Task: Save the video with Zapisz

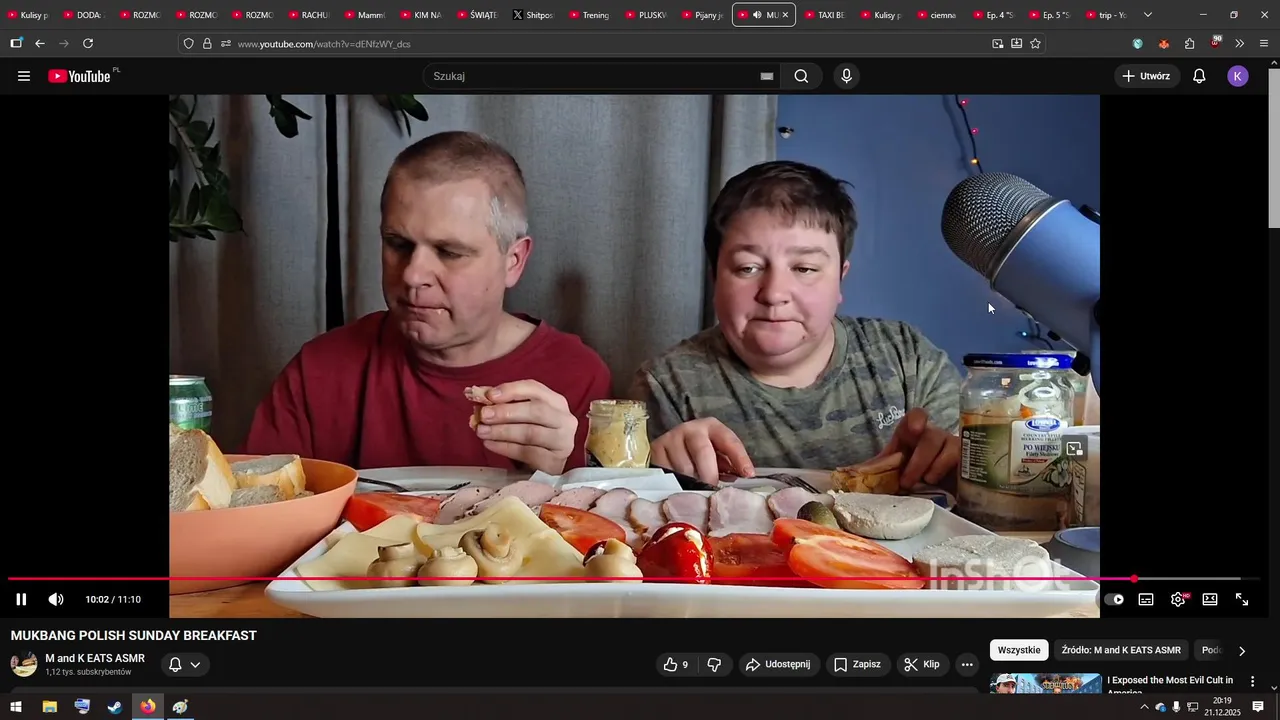Action: (x=857, y=664)
